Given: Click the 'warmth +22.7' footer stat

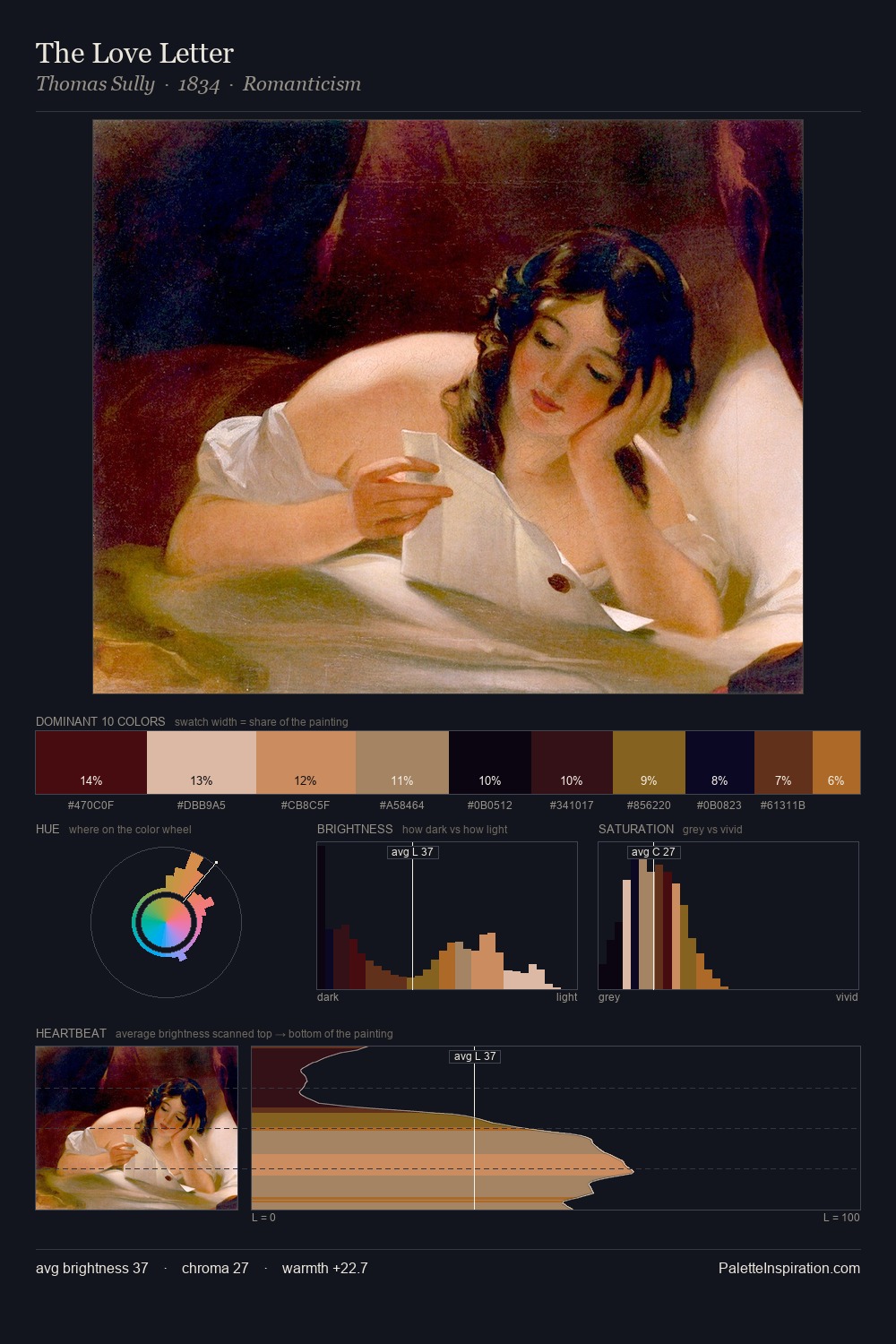Looking at the screenshot, I should [x=325, y=1268].
